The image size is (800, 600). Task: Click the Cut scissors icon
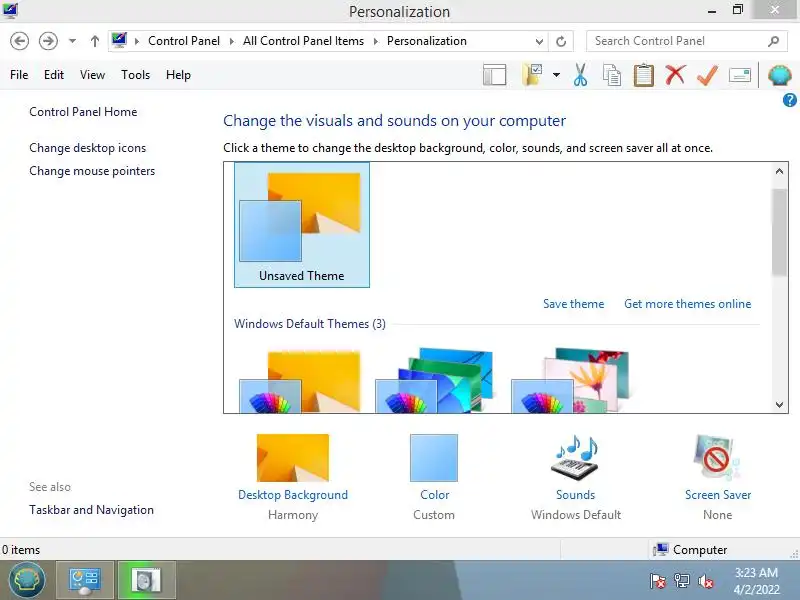(580, 74)
